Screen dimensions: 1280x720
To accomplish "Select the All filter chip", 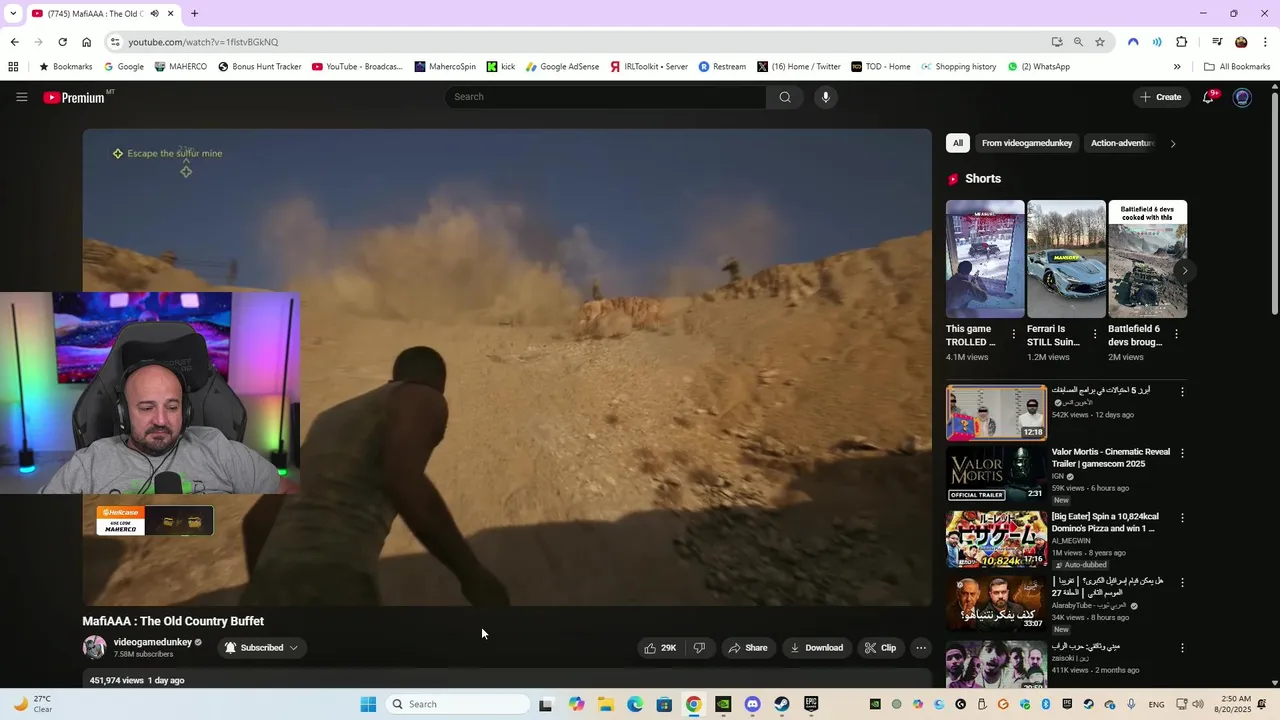I will [x=957, y=143].
